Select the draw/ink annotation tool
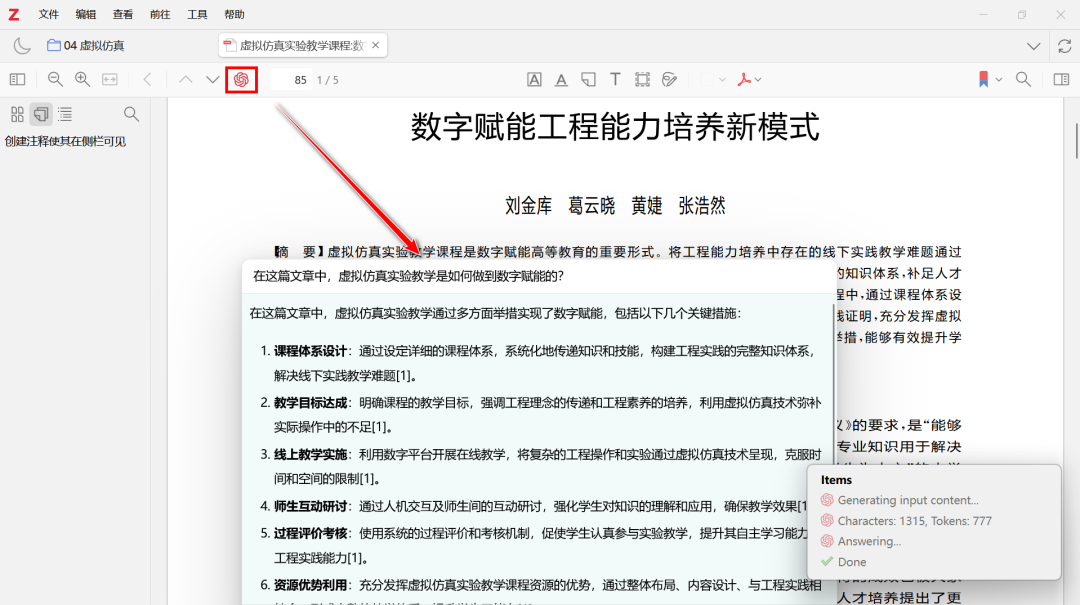This screenshot has width=1080, height=605. pyautogui.click(x=670, y=80)
